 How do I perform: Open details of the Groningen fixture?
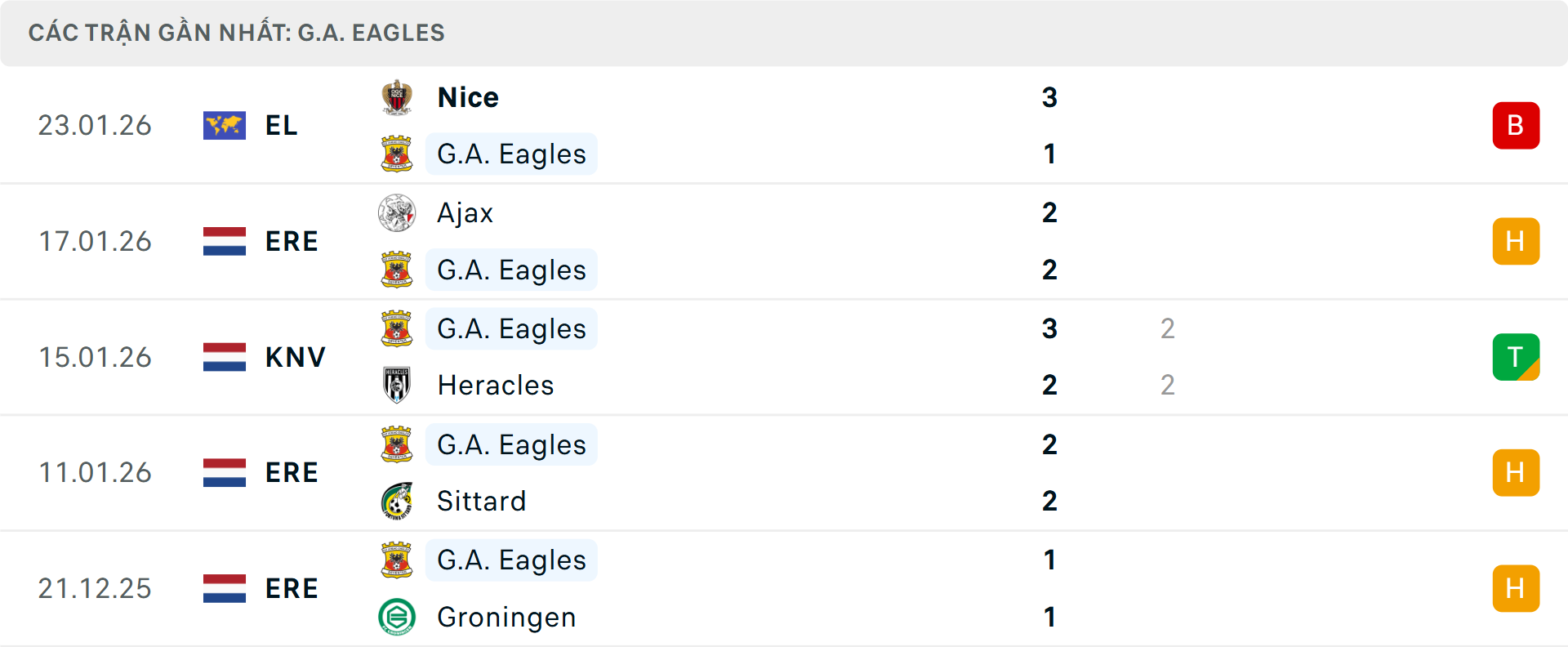(784, 588)
